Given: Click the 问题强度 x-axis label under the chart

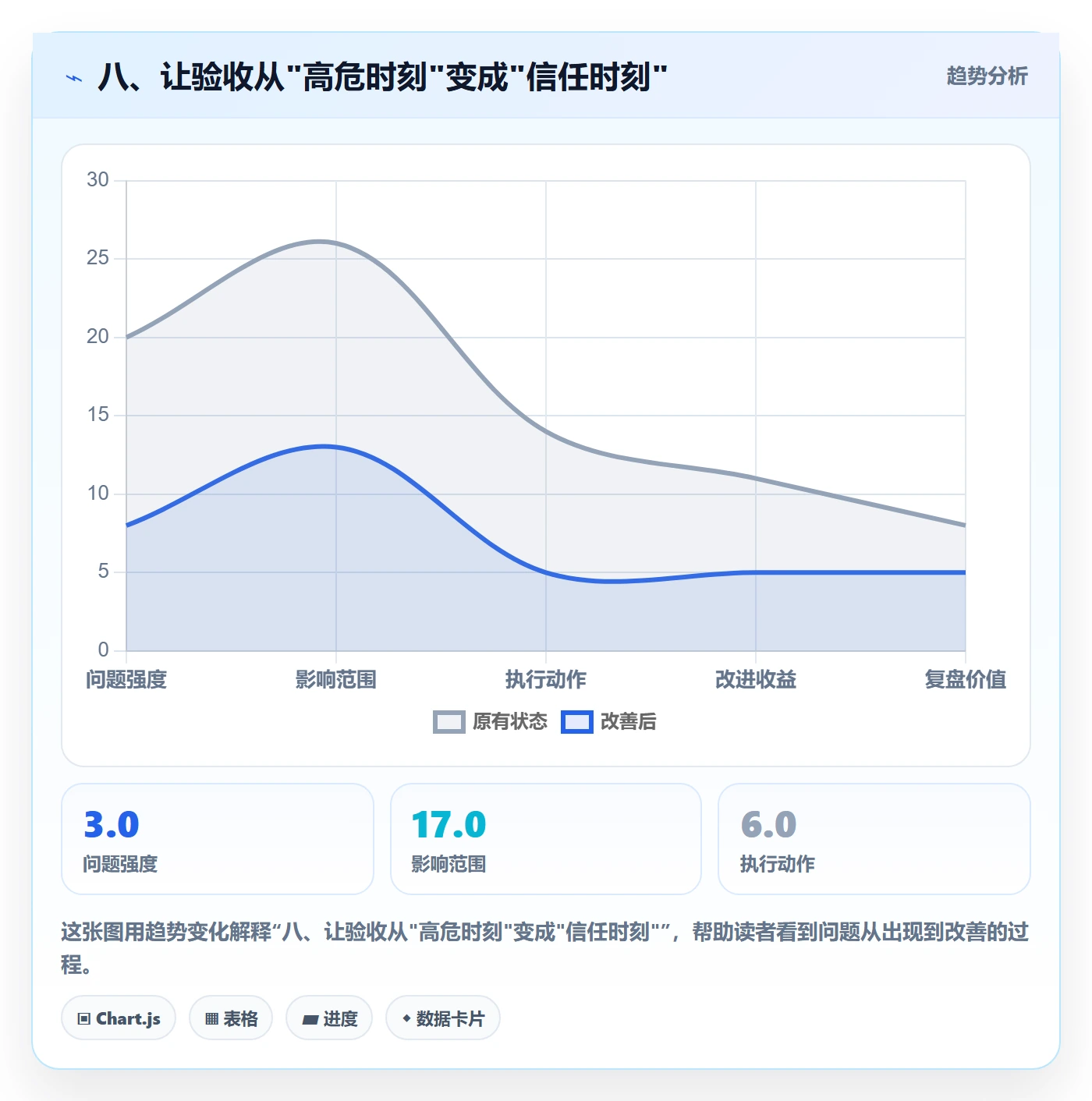Looking at the screenshot, I should click(x=126, y=679).
